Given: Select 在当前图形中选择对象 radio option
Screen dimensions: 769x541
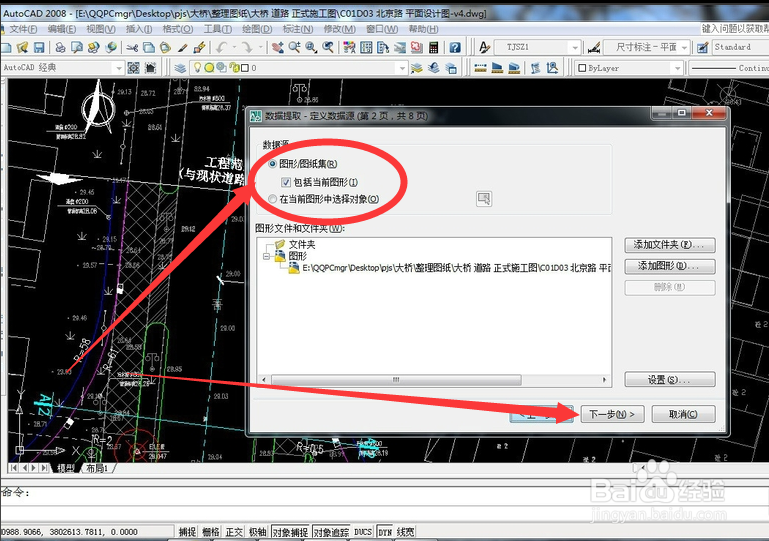Looking at the screenshot, I should coord(273,199).
